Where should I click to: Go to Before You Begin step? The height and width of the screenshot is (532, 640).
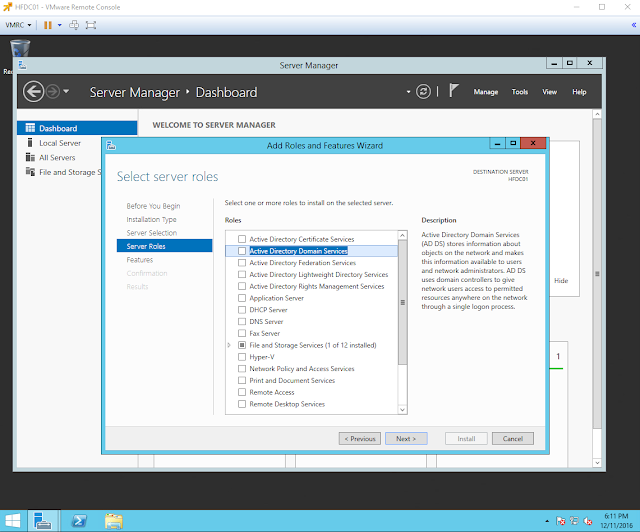153,206
